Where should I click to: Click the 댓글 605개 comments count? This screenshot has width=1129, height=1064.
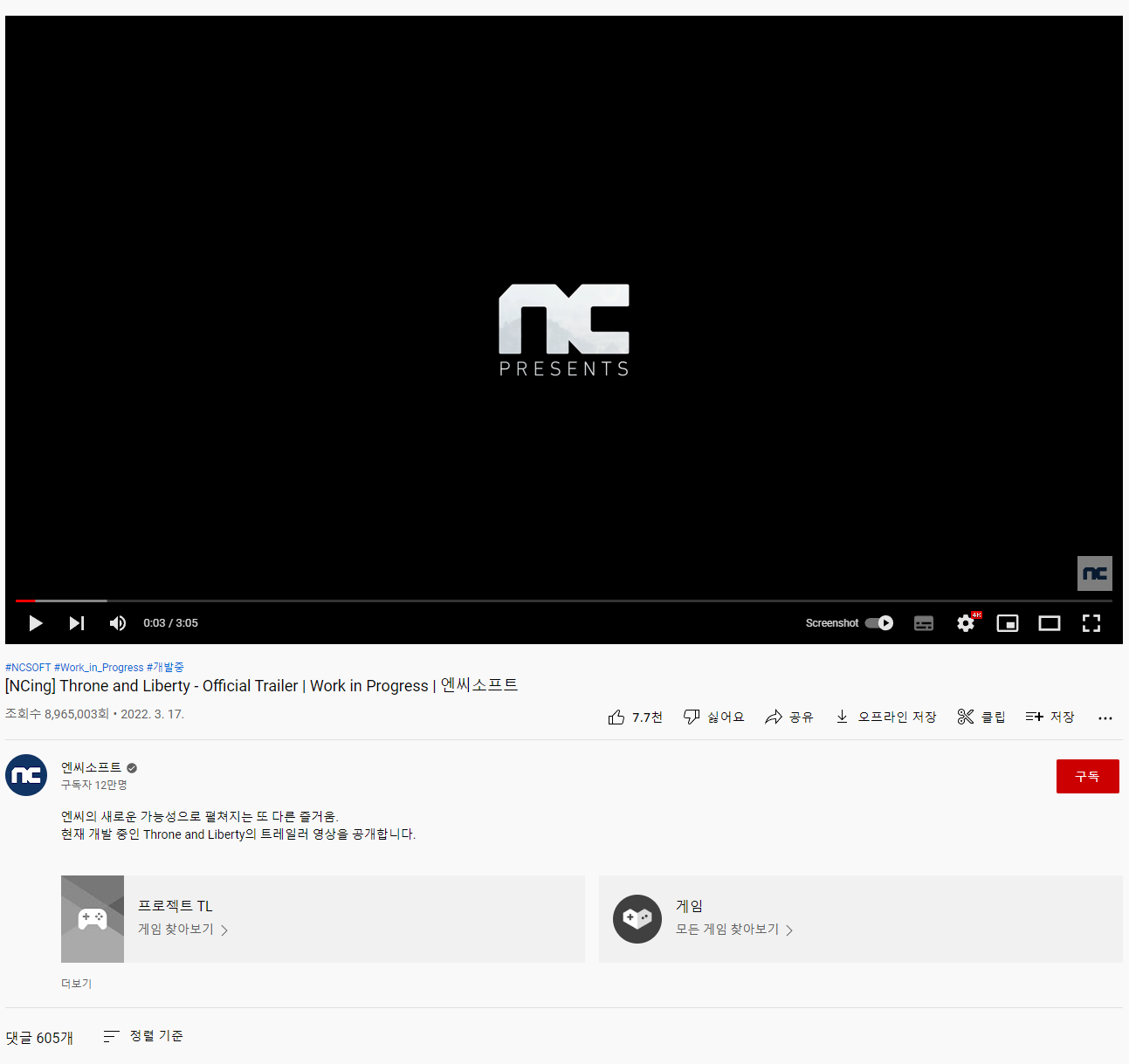tap(39, 1038)
